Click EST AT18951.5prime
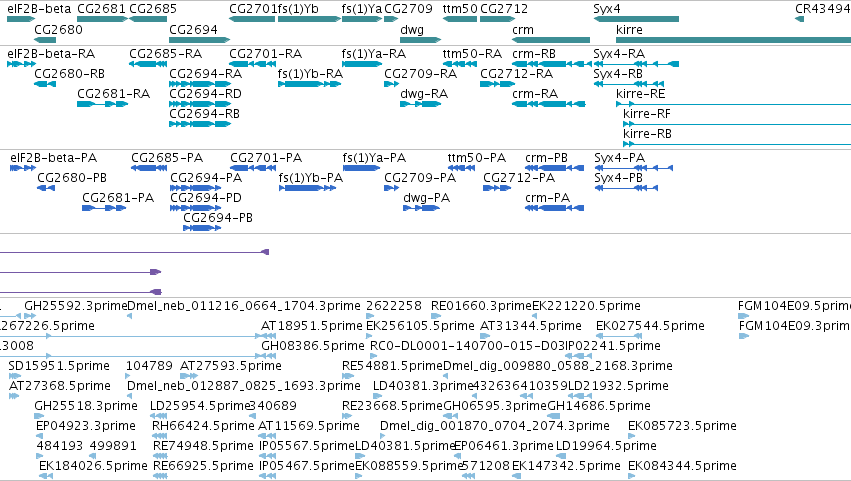This screenshot has height=481, width=851. tap(312, 327)
